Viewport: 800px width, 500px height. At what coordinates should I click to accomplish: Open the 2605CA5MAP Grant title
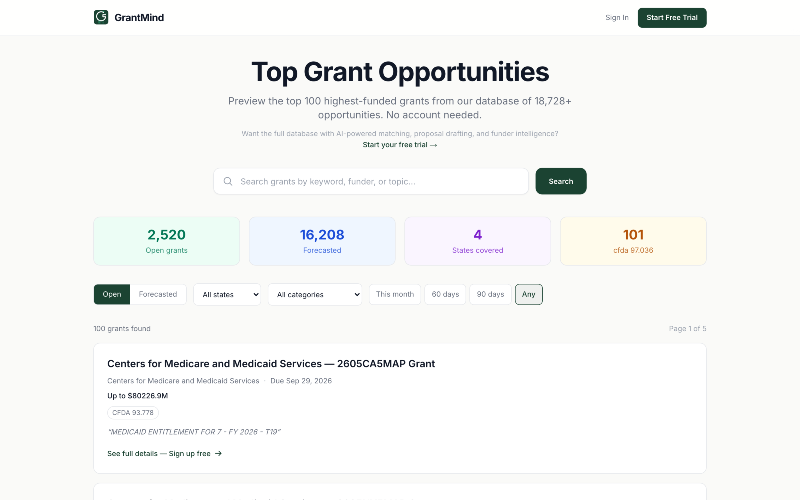click(271, 363)
